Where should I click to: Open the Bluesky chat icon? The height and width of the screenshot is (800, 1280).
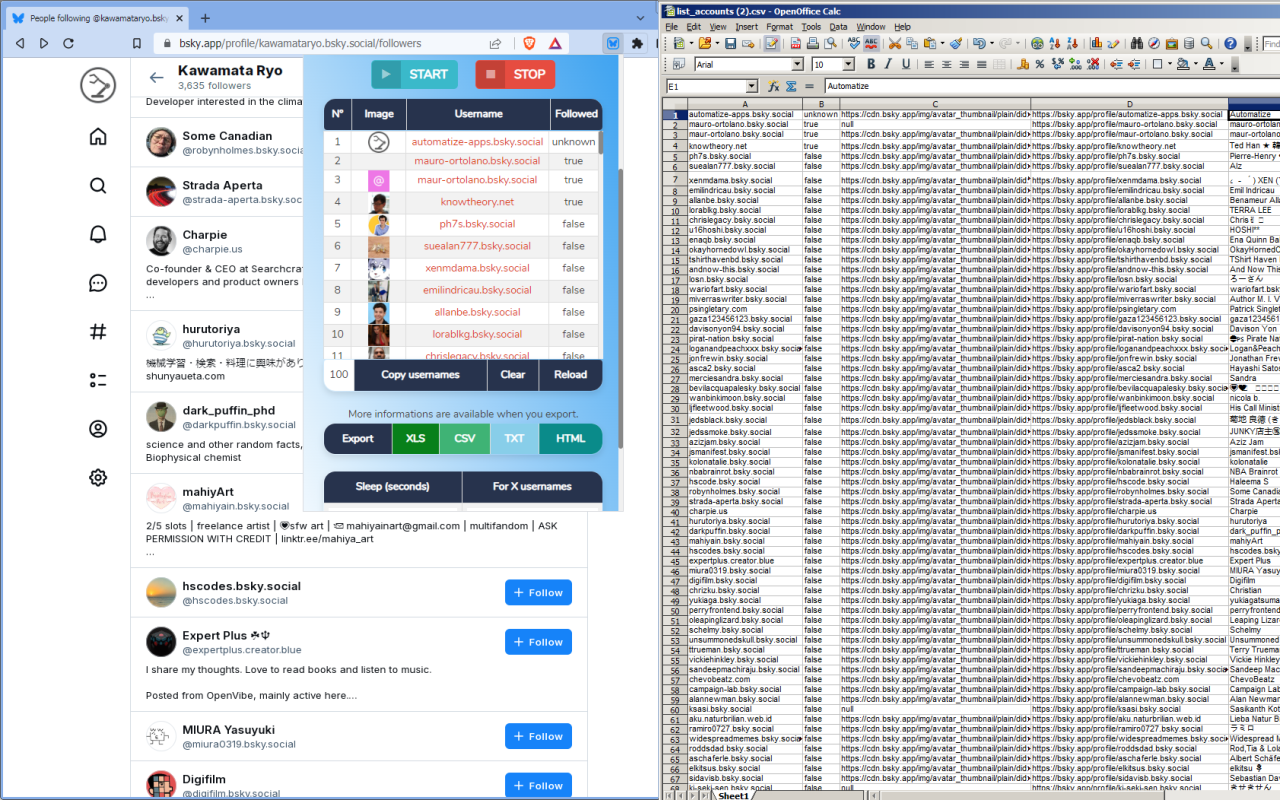[98, 283]
